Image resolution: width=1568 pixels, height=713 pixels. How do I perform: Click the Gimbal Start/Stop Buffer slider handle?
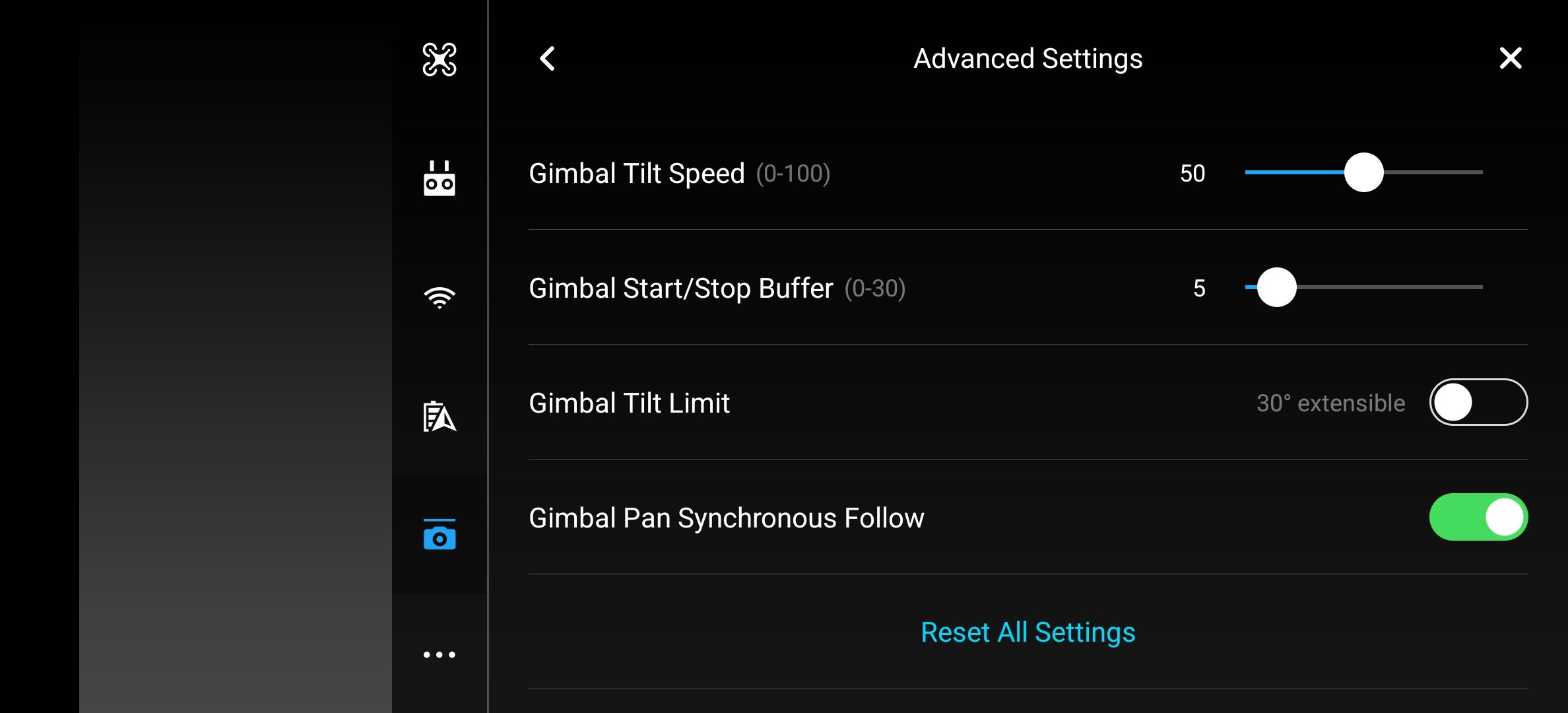click(x=1276, y=287)
